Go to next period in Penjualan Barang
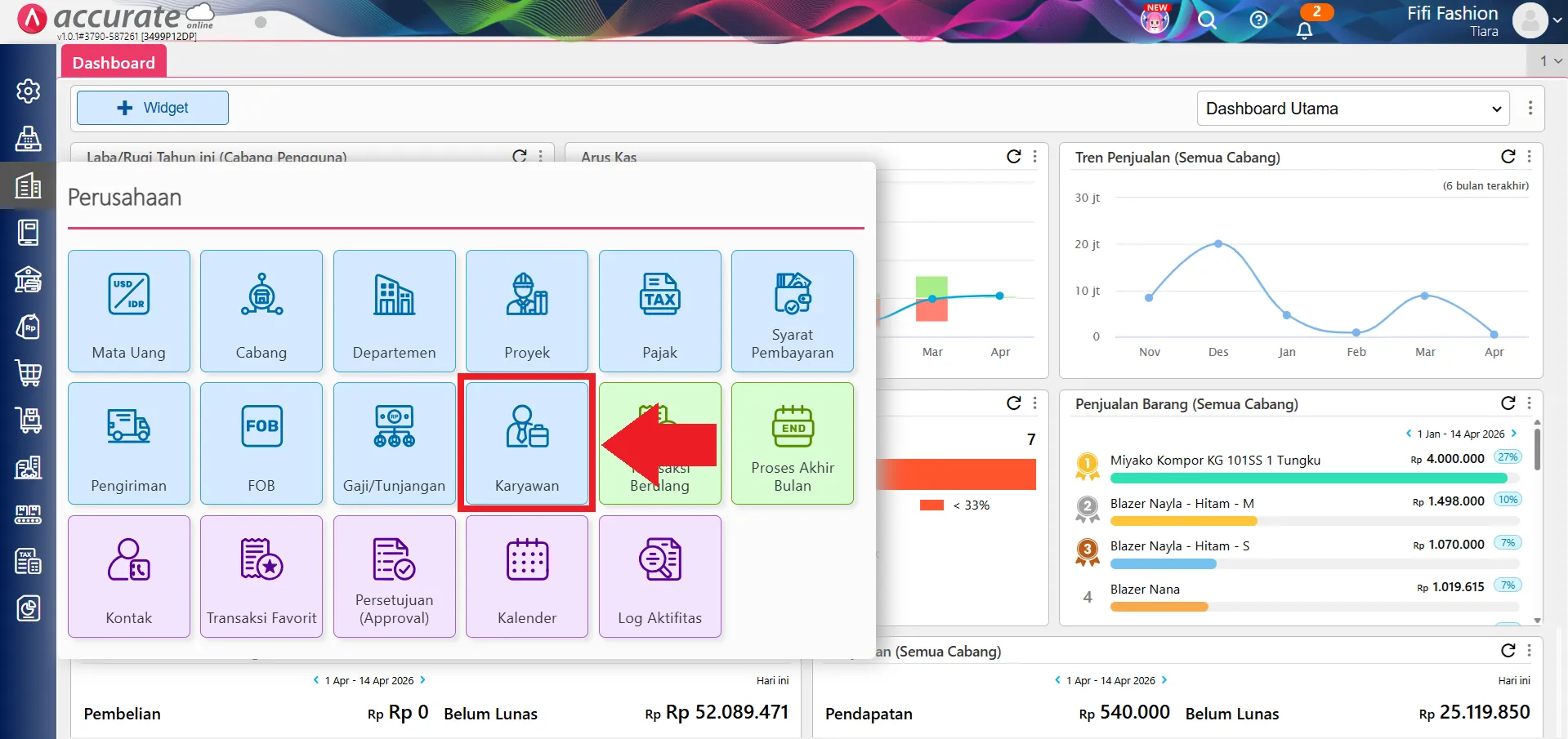1568x739 pixels. [x=1513, y=434]
